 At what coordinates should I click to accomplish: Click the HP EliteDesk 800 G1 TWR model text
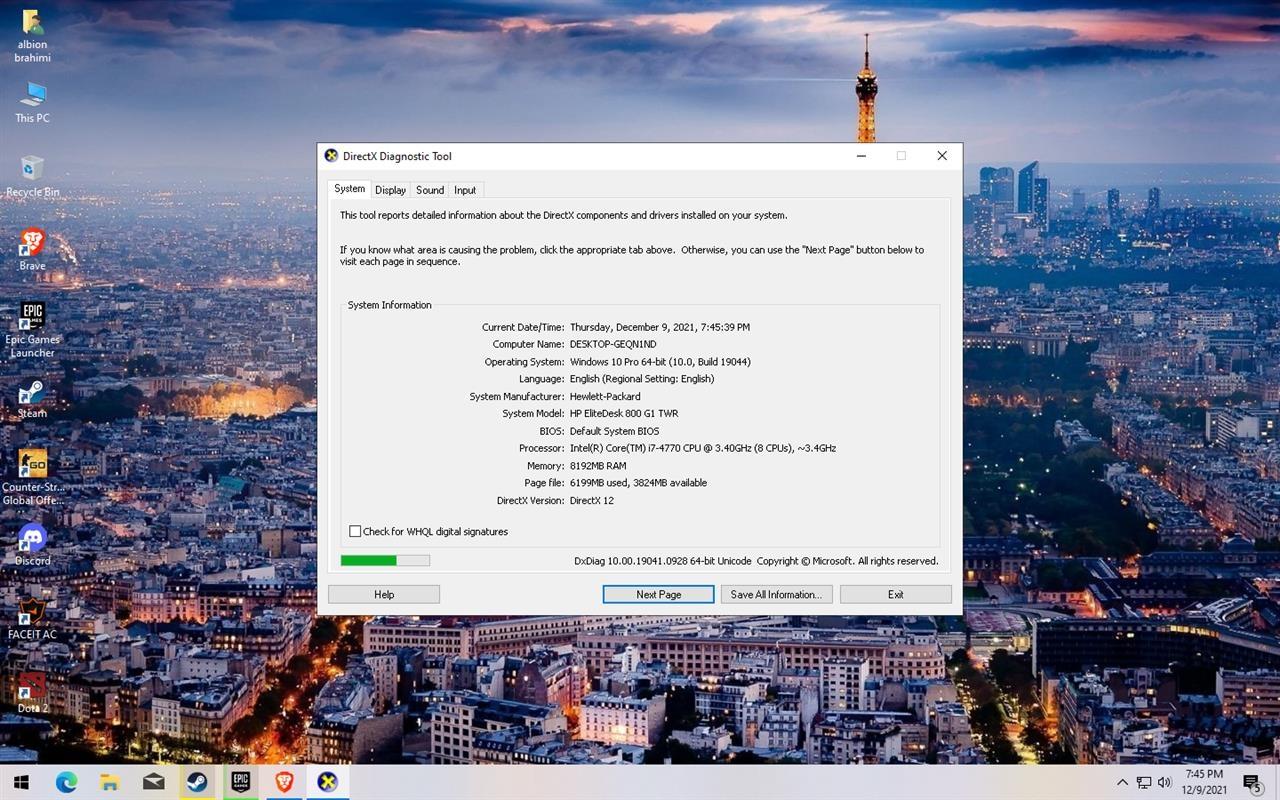(x=624, y=414)
